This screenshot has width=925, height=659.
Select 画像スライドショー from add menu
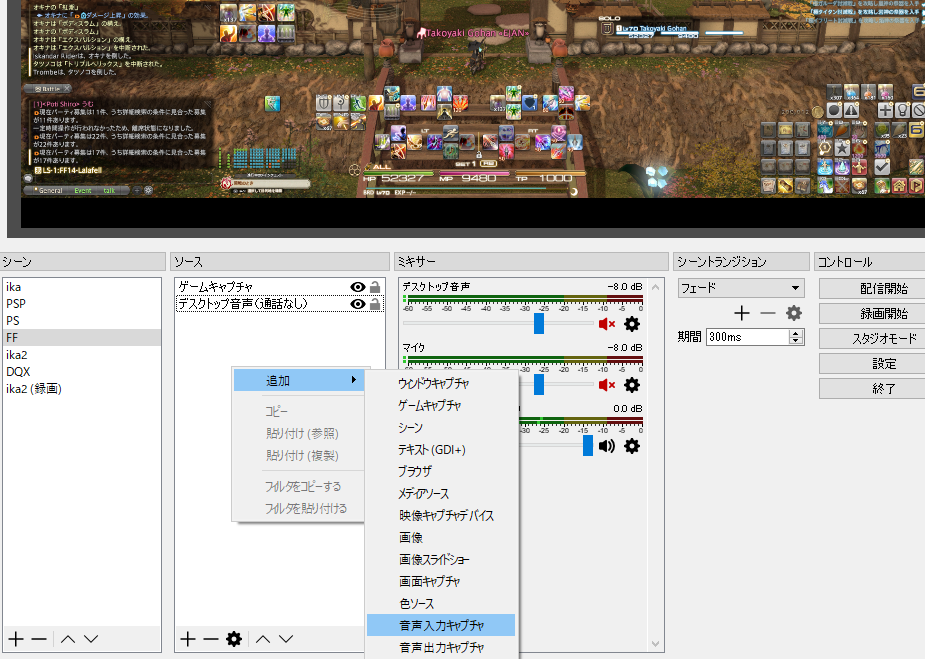coord(441,559)
